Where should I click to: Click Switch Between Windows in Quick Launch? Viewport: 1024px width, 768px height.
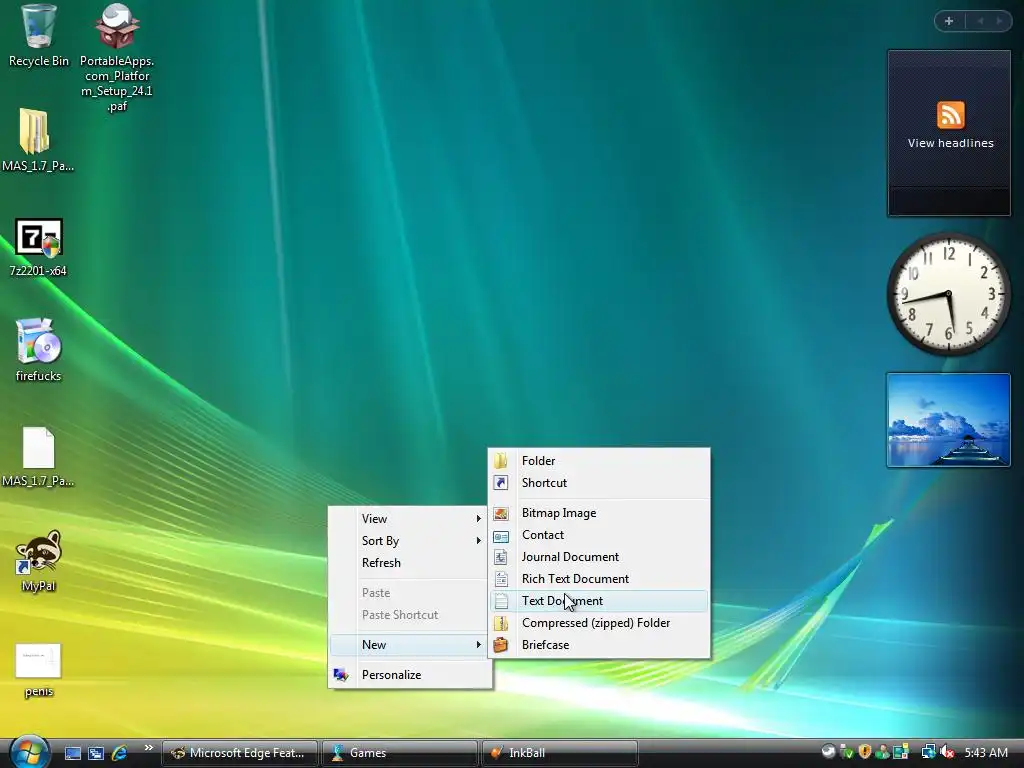(96, 753)
